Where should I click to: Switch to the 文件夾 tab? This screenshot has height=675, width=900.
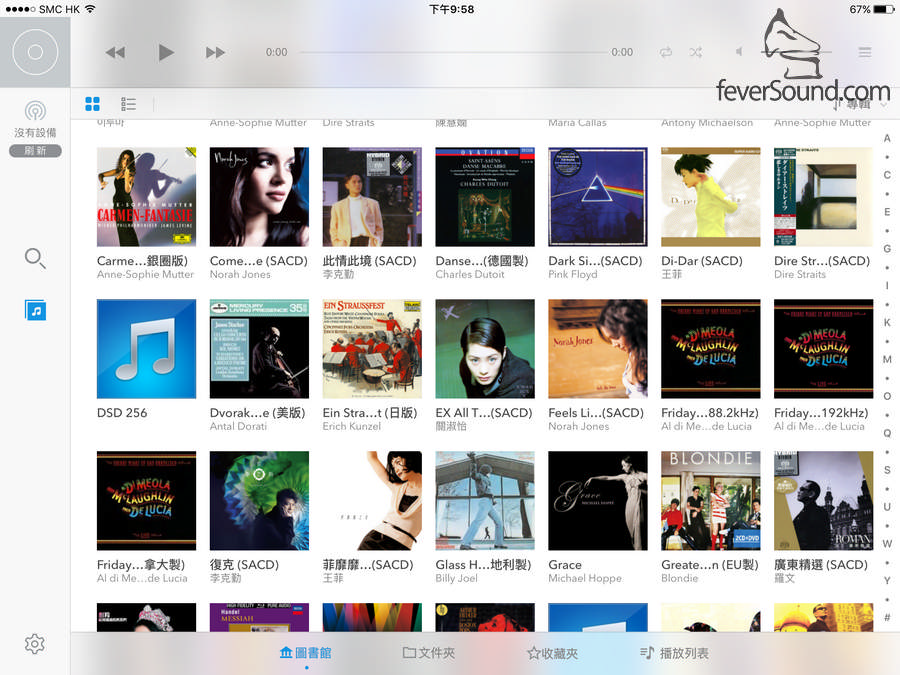coord(429,653)
